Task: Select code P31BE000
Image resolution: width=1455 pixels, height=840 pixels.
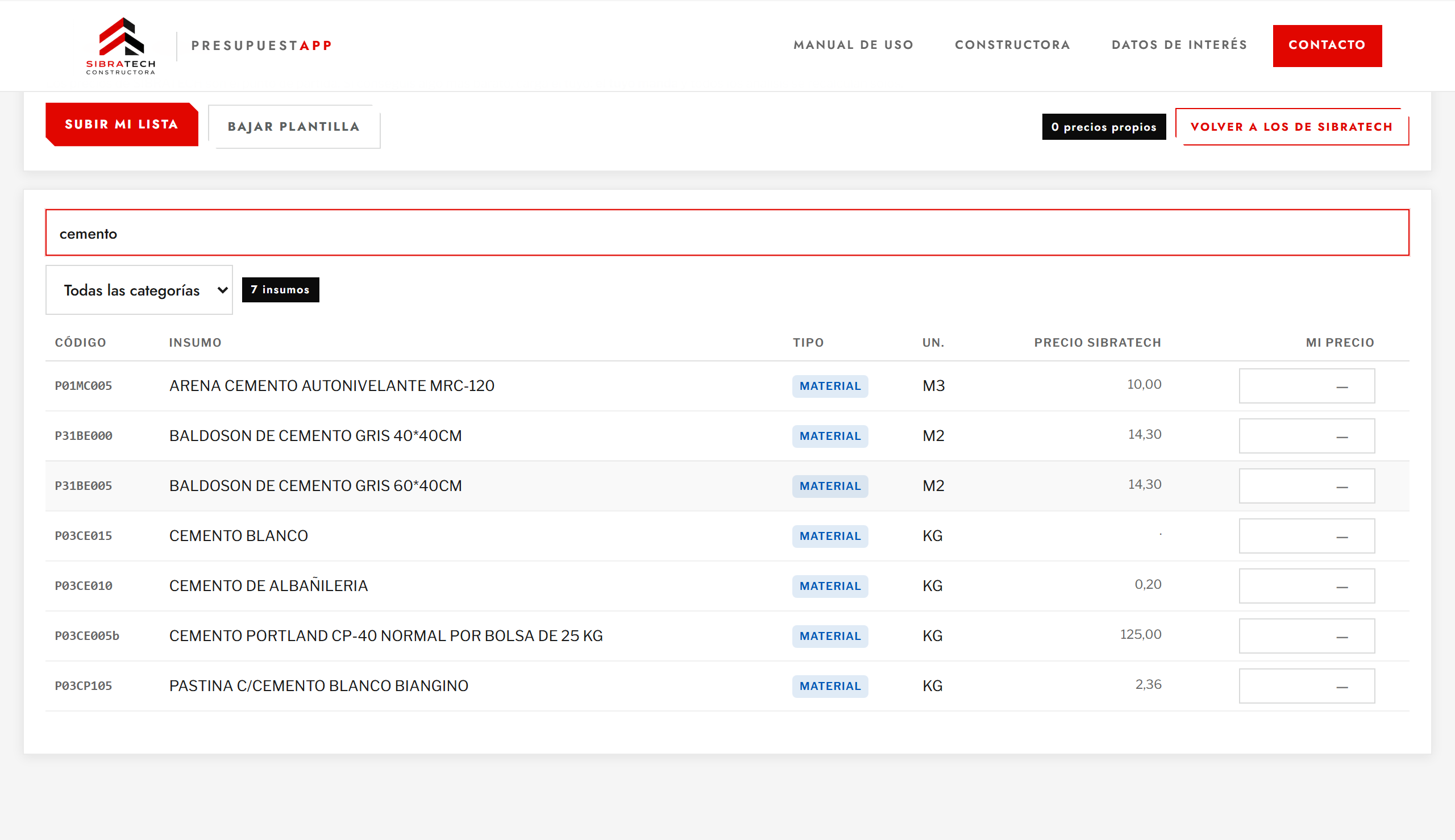Action: coord(84,436)
